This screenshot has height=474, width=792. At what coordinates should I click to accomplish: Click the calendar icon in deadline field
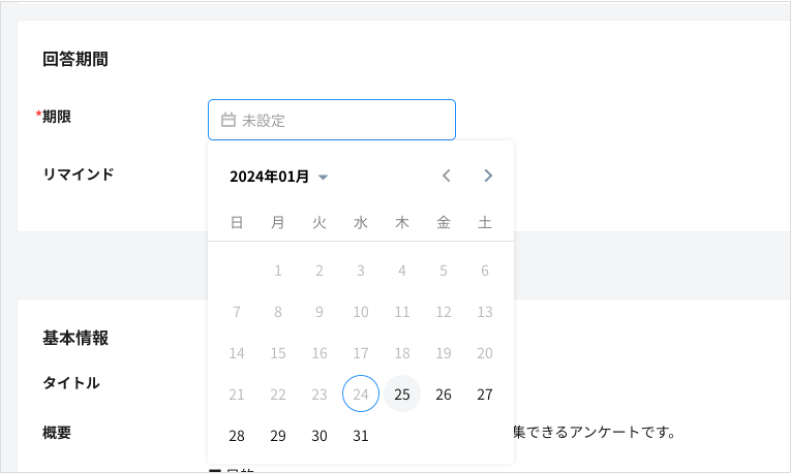coord(228,120)
